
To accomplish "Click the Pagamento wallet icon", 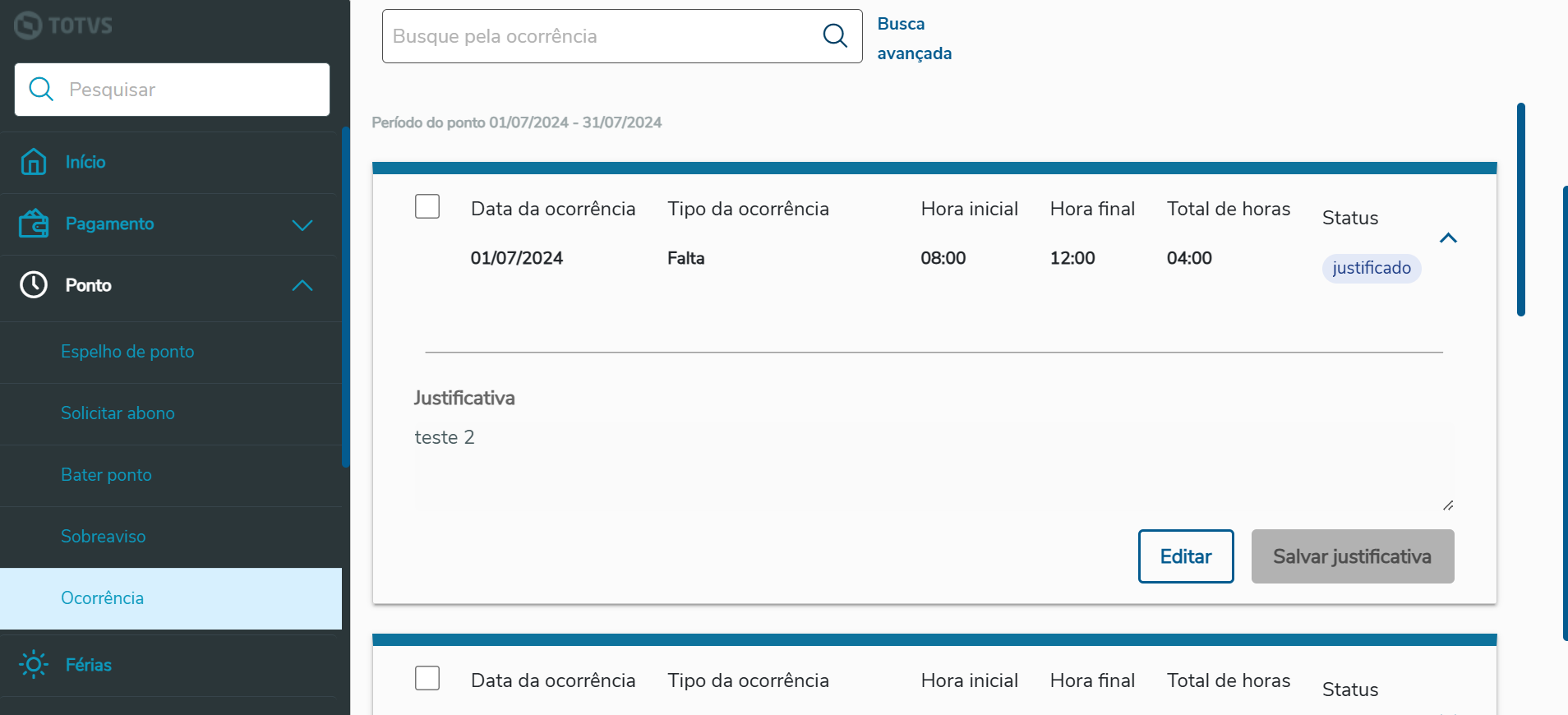I will [x=34, y=224].
